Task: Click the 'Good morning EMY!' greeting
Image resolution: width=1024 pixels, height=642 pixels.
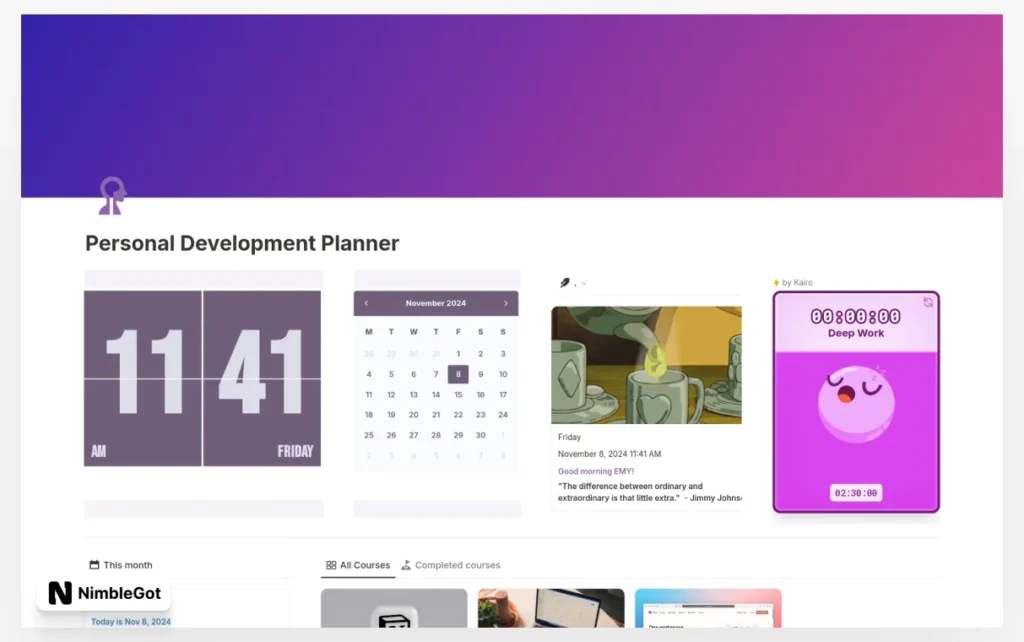Action: [596, 471]
